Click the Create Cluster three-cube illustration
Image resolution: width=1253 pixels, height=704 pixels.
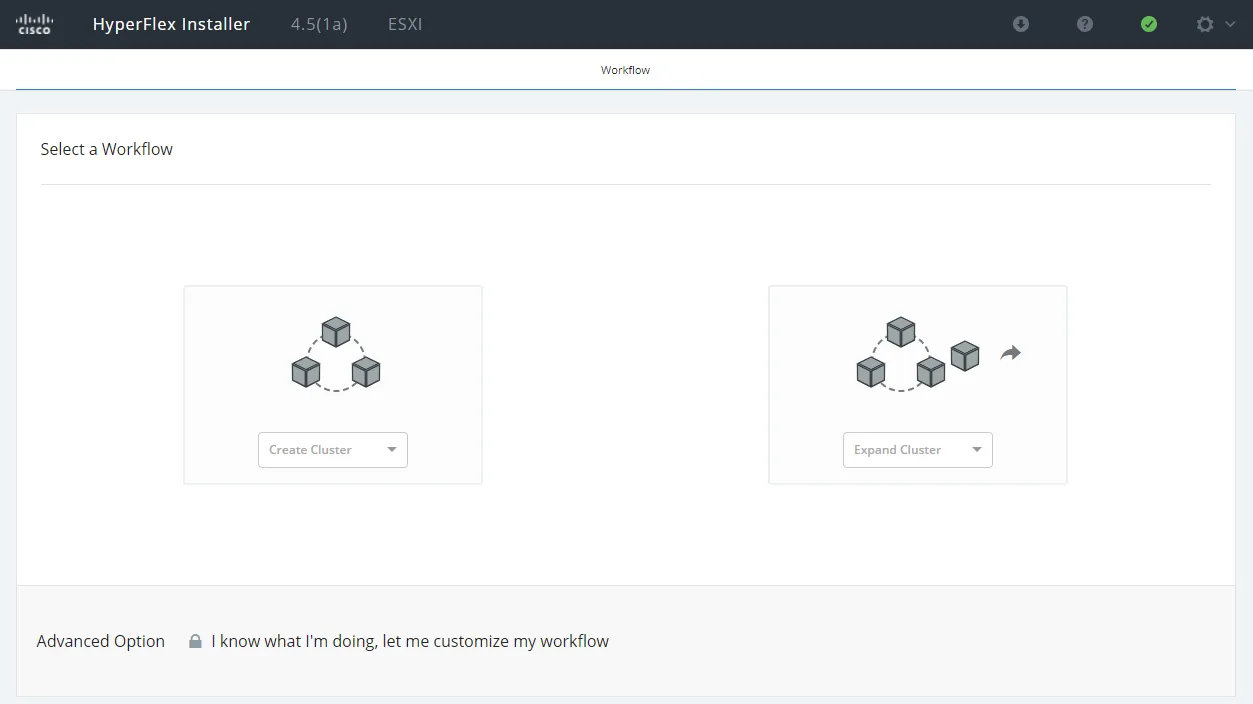coord(335,354)
